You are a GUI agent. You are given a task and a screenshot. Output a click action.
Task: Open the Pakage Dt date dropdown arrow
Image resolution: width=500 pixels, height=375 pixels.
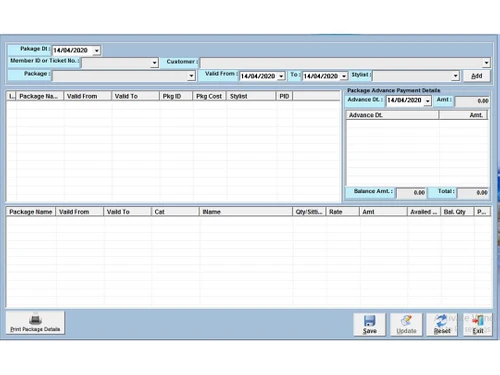pos(97,51)
